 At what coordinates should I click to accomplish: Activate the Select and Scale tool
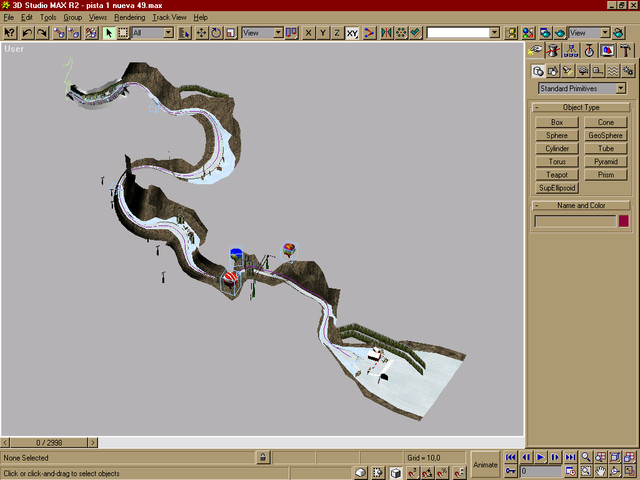(x=231, y=33)
